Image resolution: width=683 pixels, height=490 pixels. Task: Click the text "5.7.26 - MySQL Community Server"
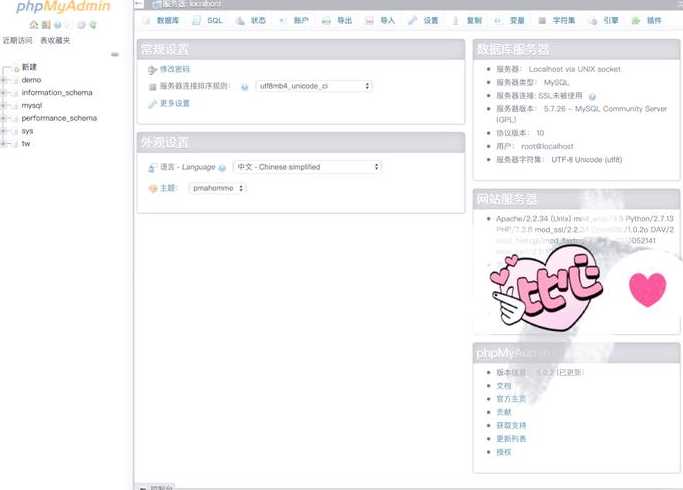pyautogui.click(x=605, y=109)
